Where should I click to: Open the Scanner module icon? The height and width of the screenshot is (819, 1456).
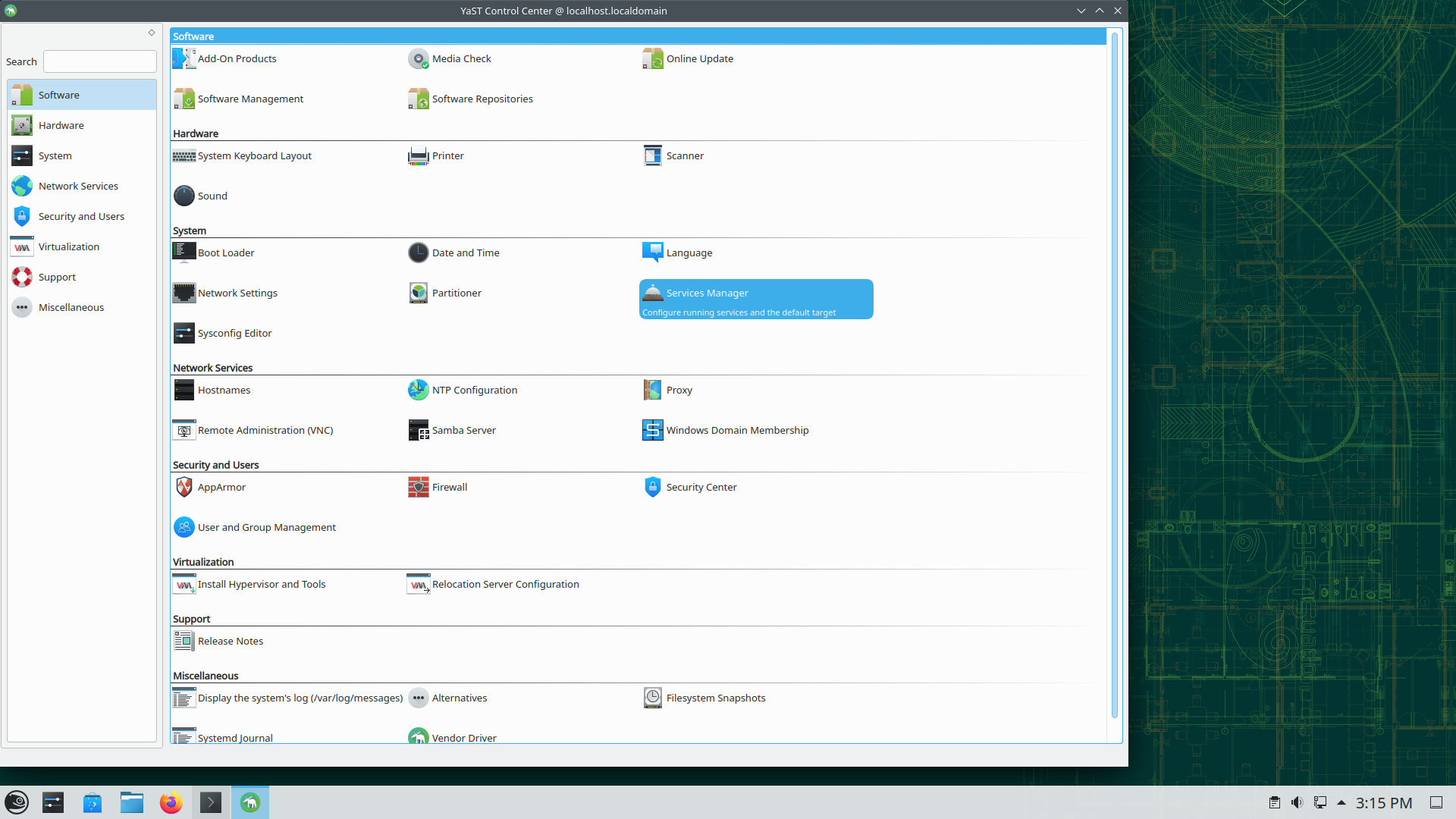click(x=653, y=155)
